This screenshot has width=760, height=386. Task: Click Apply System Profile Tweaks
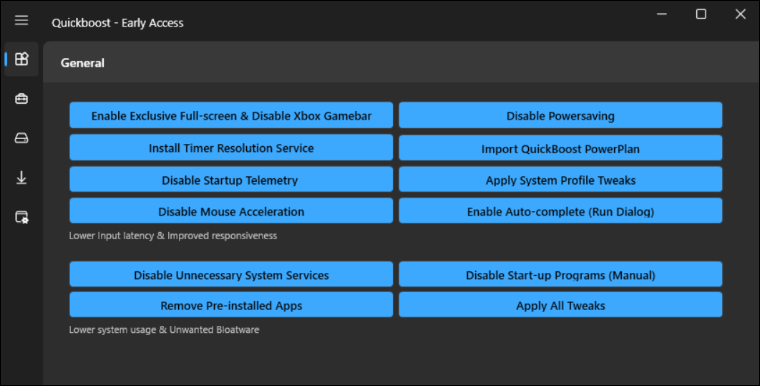click(560, 179)
